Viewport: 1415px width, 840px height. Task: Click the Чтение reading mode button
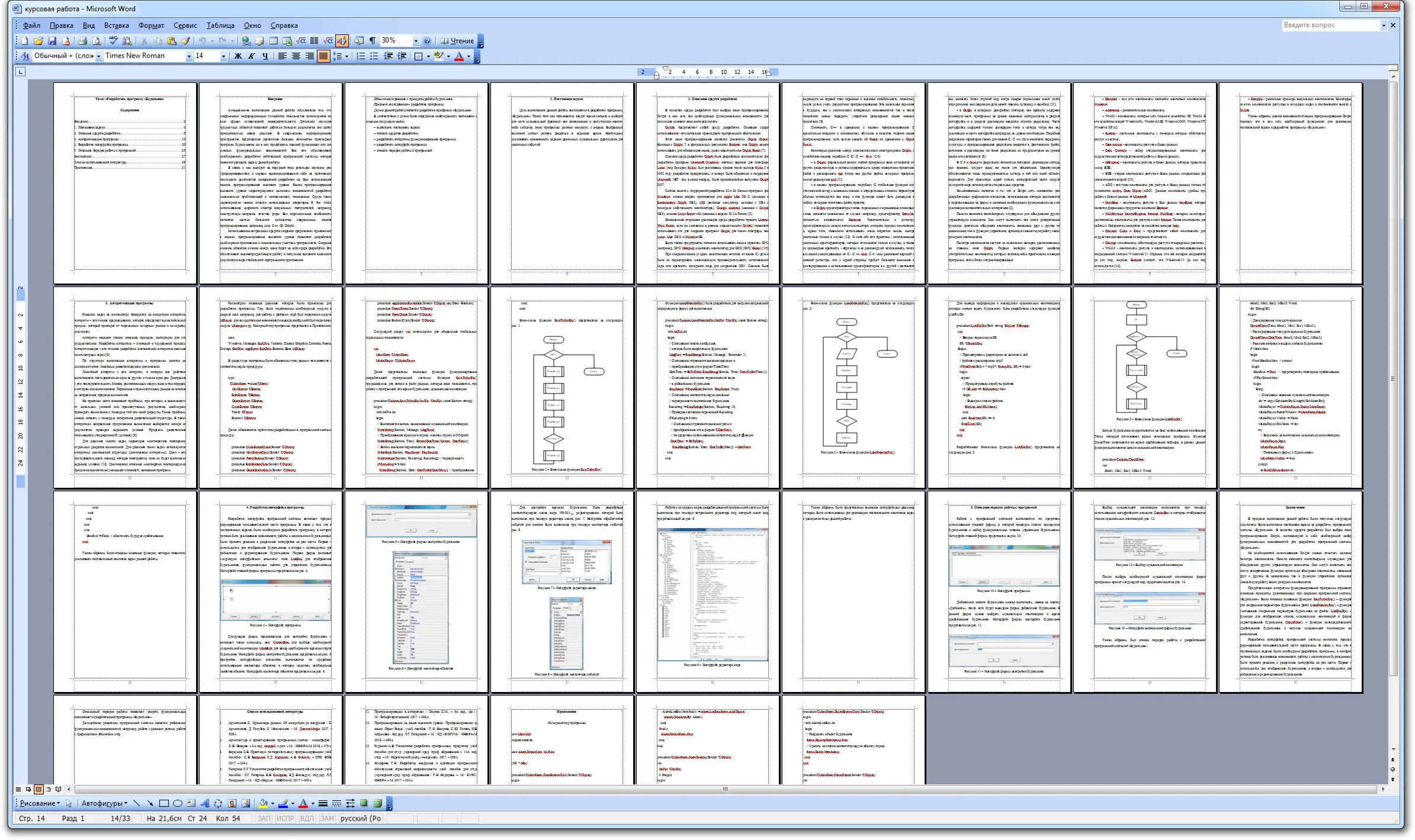[457, 41]
